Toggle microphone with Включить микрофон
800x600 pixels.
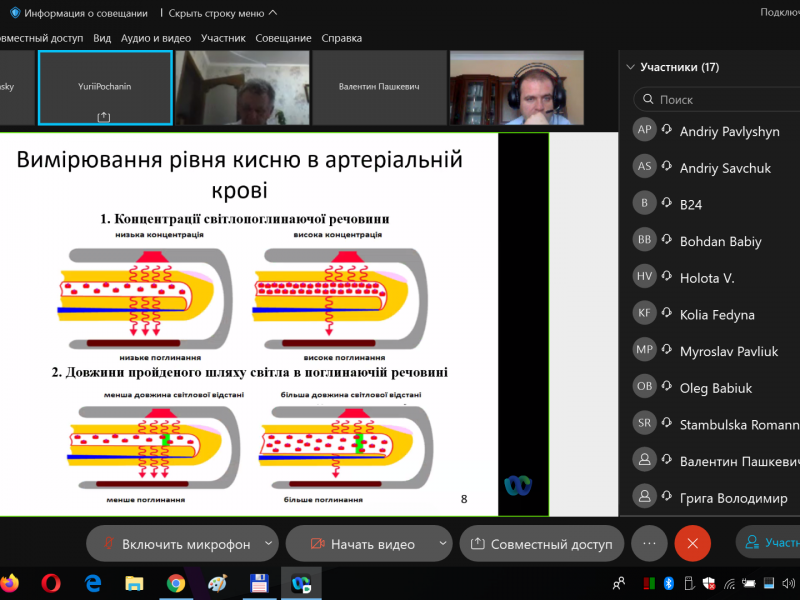tap(173, 544)
